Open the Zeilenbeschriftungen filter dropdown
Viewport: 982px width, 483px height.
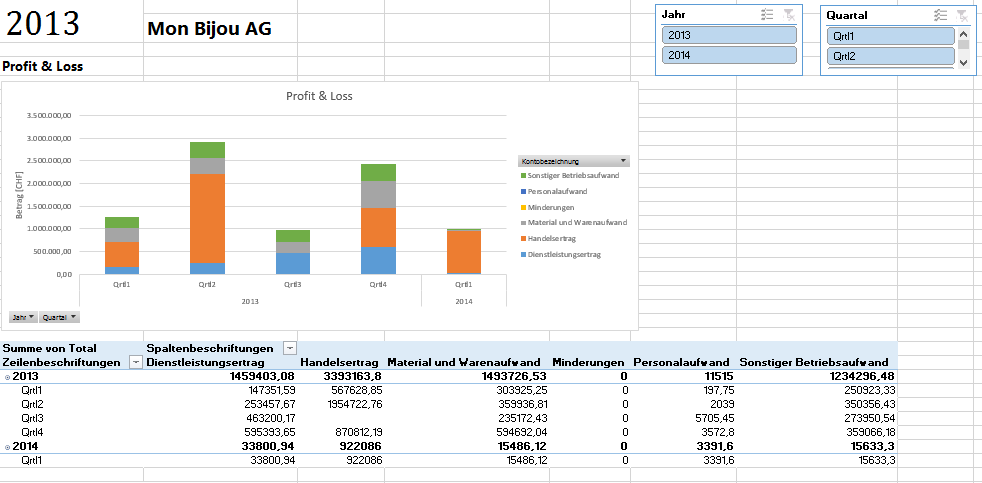(137, 362)
